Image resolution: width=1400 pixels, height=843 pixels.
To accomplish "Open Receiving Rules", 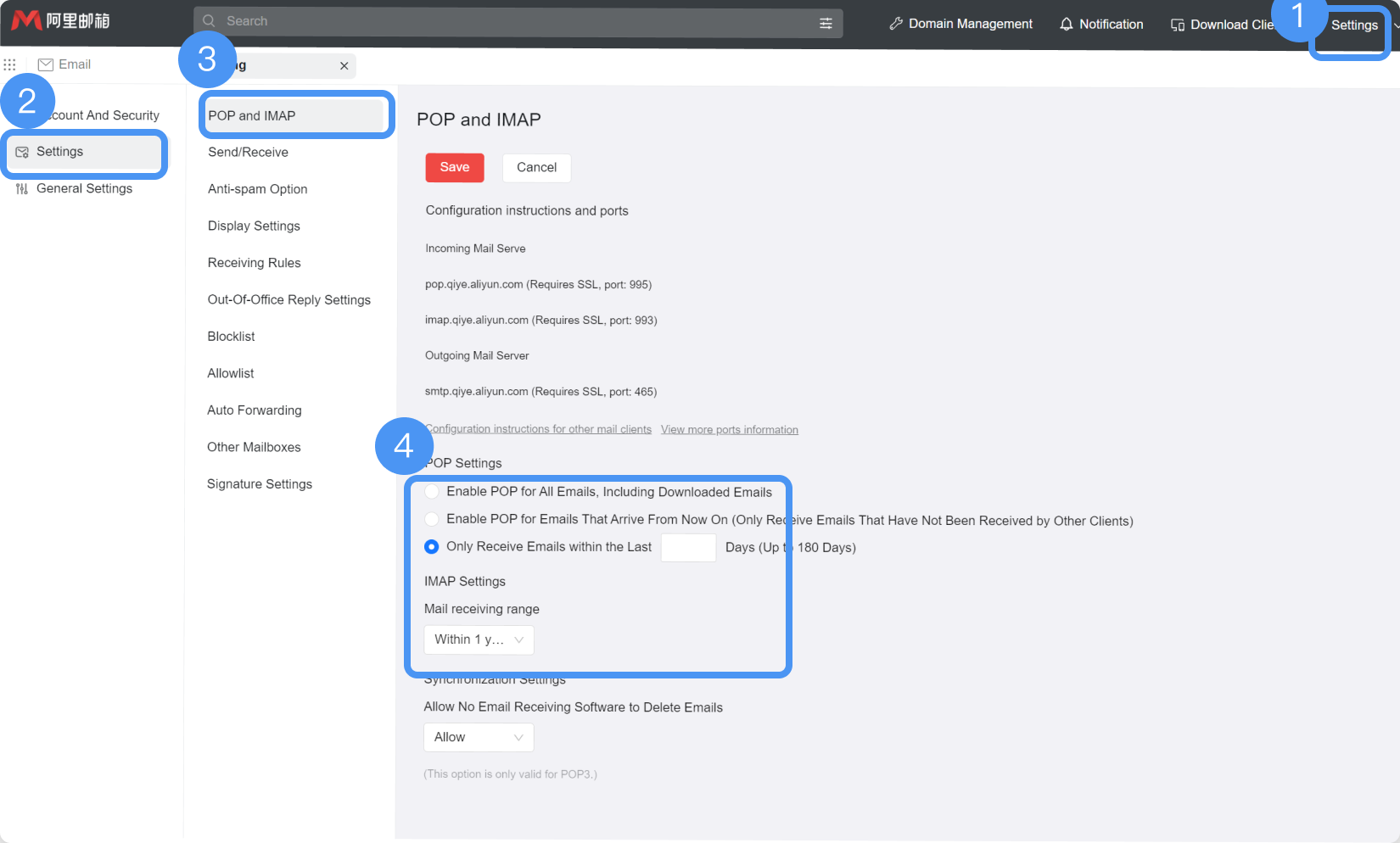I will [x=255, y=263].
